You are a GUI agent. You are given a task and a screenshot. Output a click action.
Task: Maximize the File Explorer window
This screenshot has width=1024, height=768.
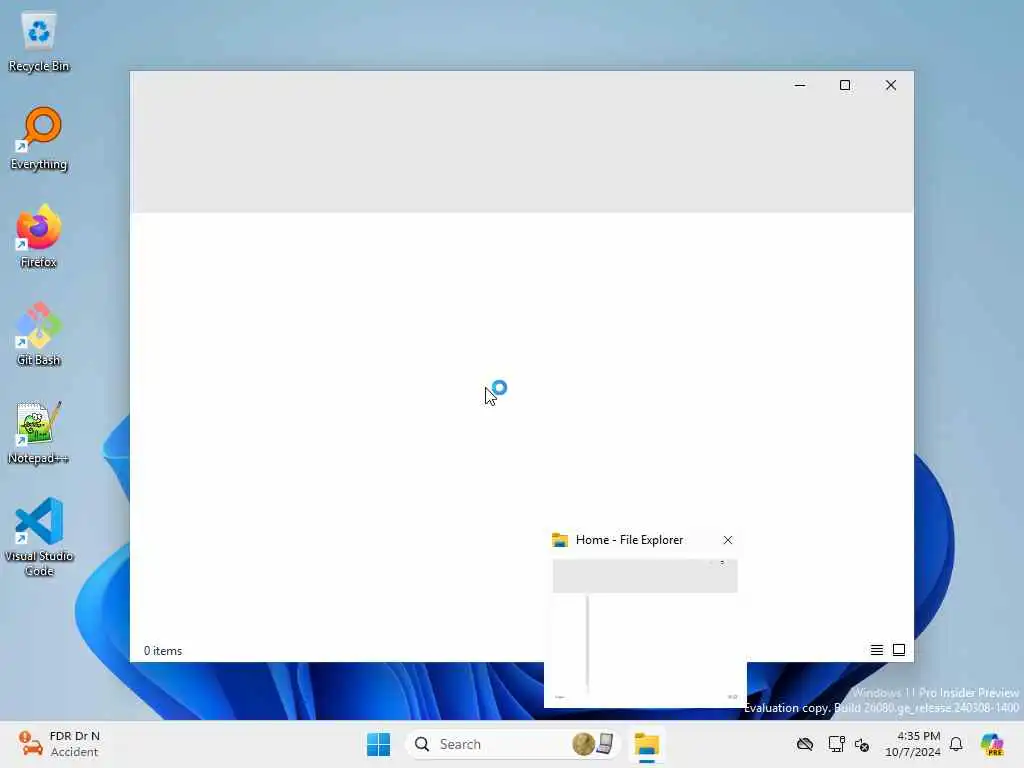coord(845,85)
